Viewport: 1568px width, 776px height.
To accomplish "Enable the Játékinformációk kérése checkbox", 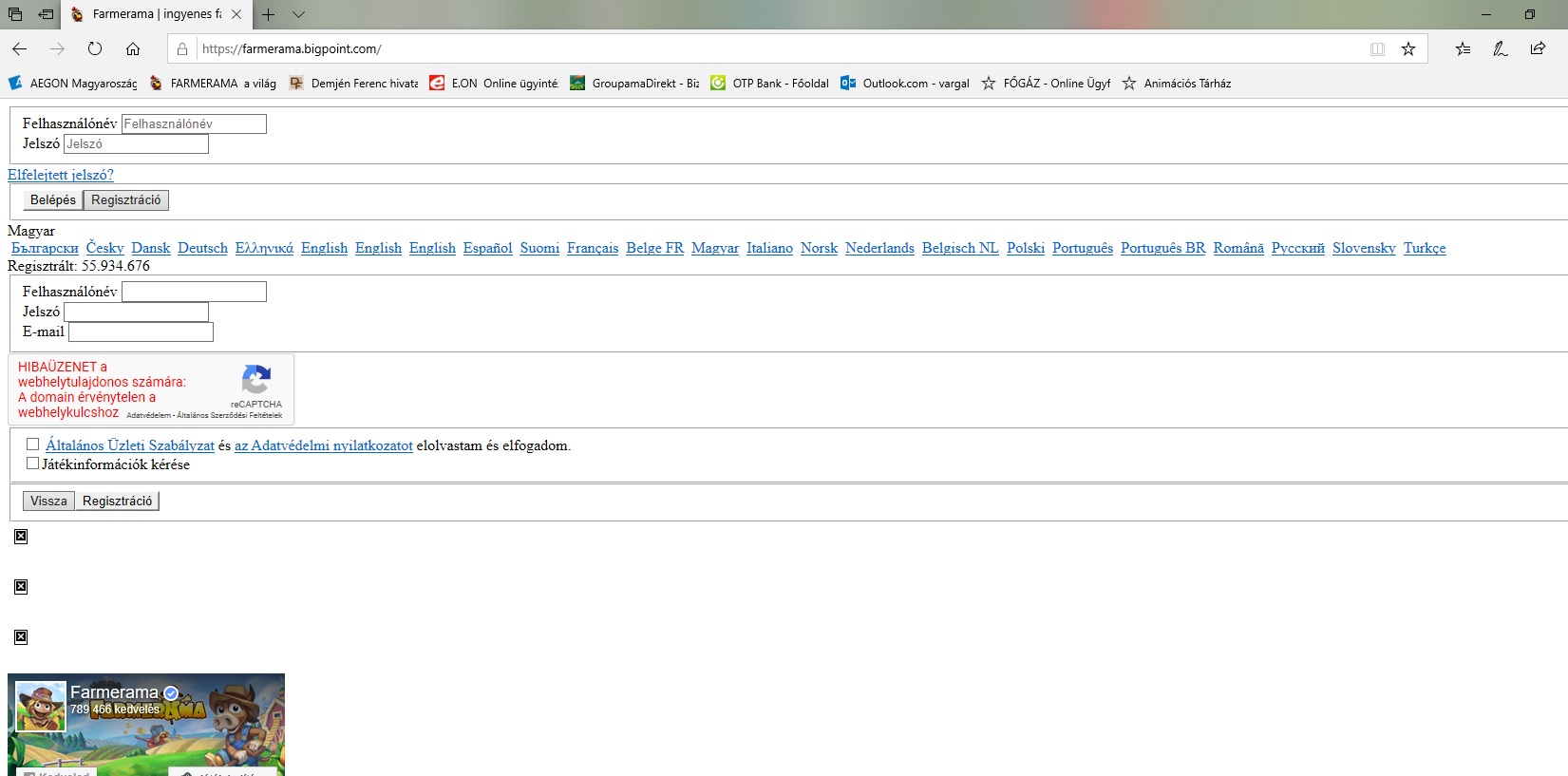I will [x=33, y=464].
